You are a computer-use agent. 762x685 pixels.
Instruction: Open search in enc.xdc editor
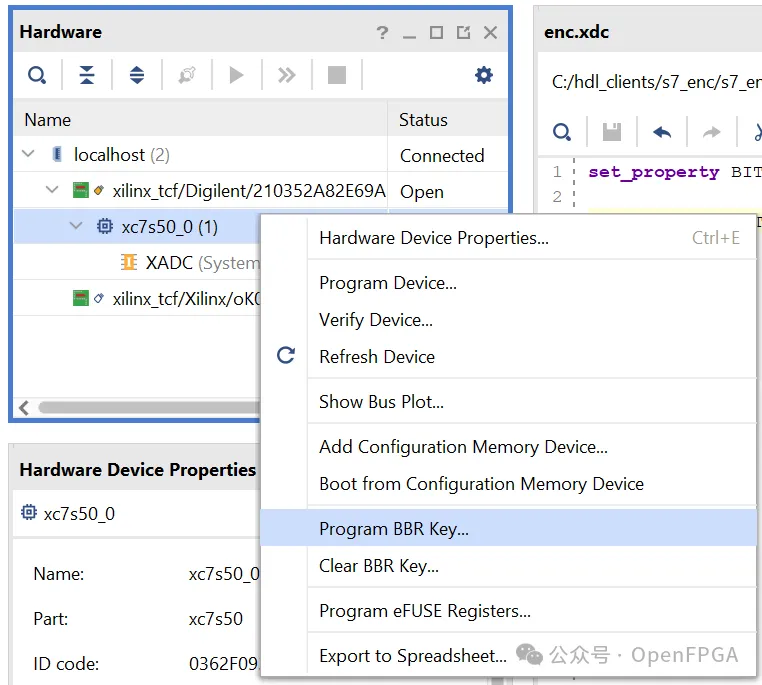tap(562, 132)
